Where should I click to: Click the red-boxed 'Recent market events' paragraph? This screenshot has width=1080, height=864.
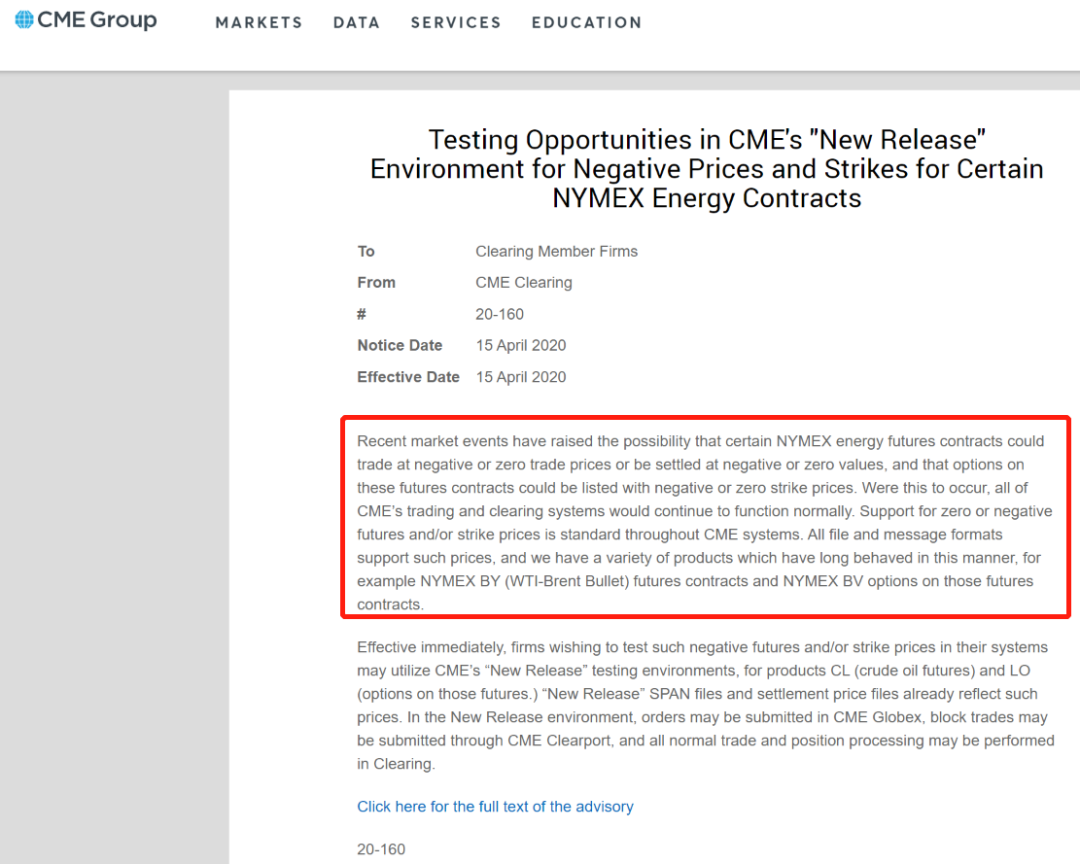coord(704,522)
